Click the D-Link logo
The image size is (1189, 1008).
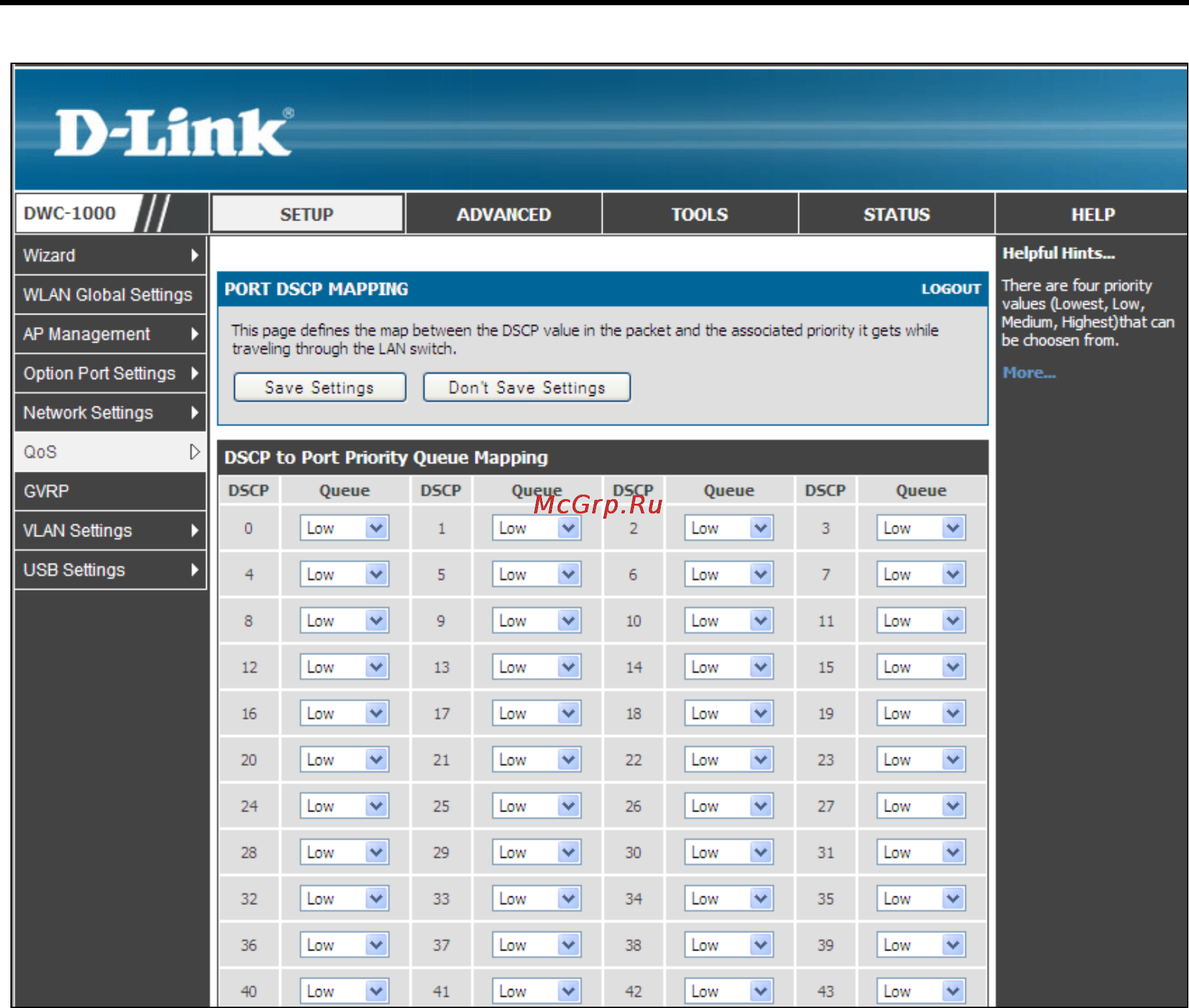click(x=173, y=132)
